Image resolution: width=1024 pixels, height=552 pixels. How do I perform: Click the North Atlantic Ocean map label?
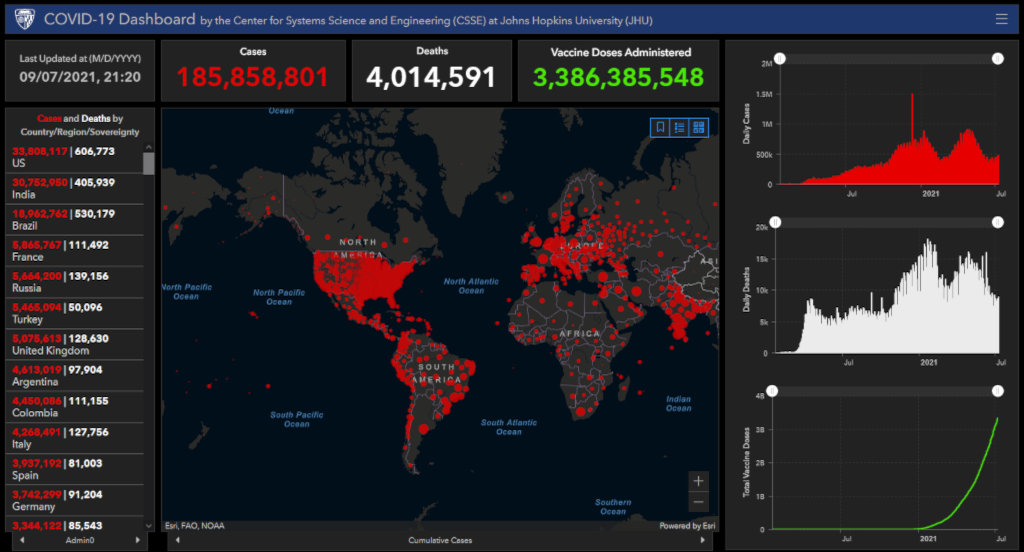point(471,286)
